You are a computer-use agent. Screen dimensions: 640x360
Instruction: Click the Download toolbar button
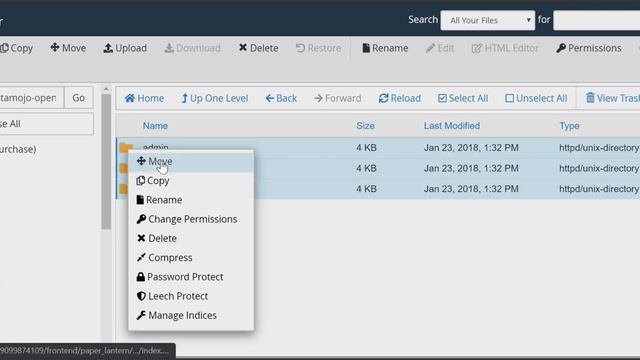(x=192, y=48)
